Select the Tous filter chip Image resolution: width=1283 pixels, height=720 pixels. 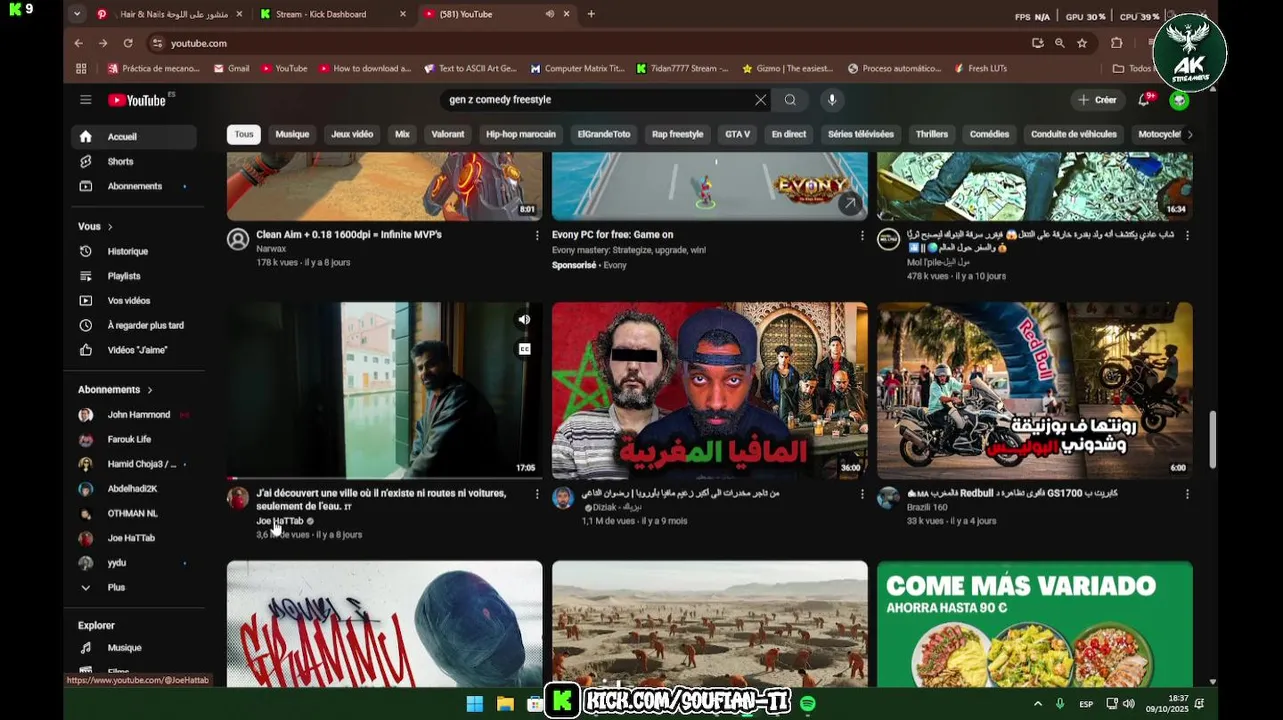(x=244, y=134)
